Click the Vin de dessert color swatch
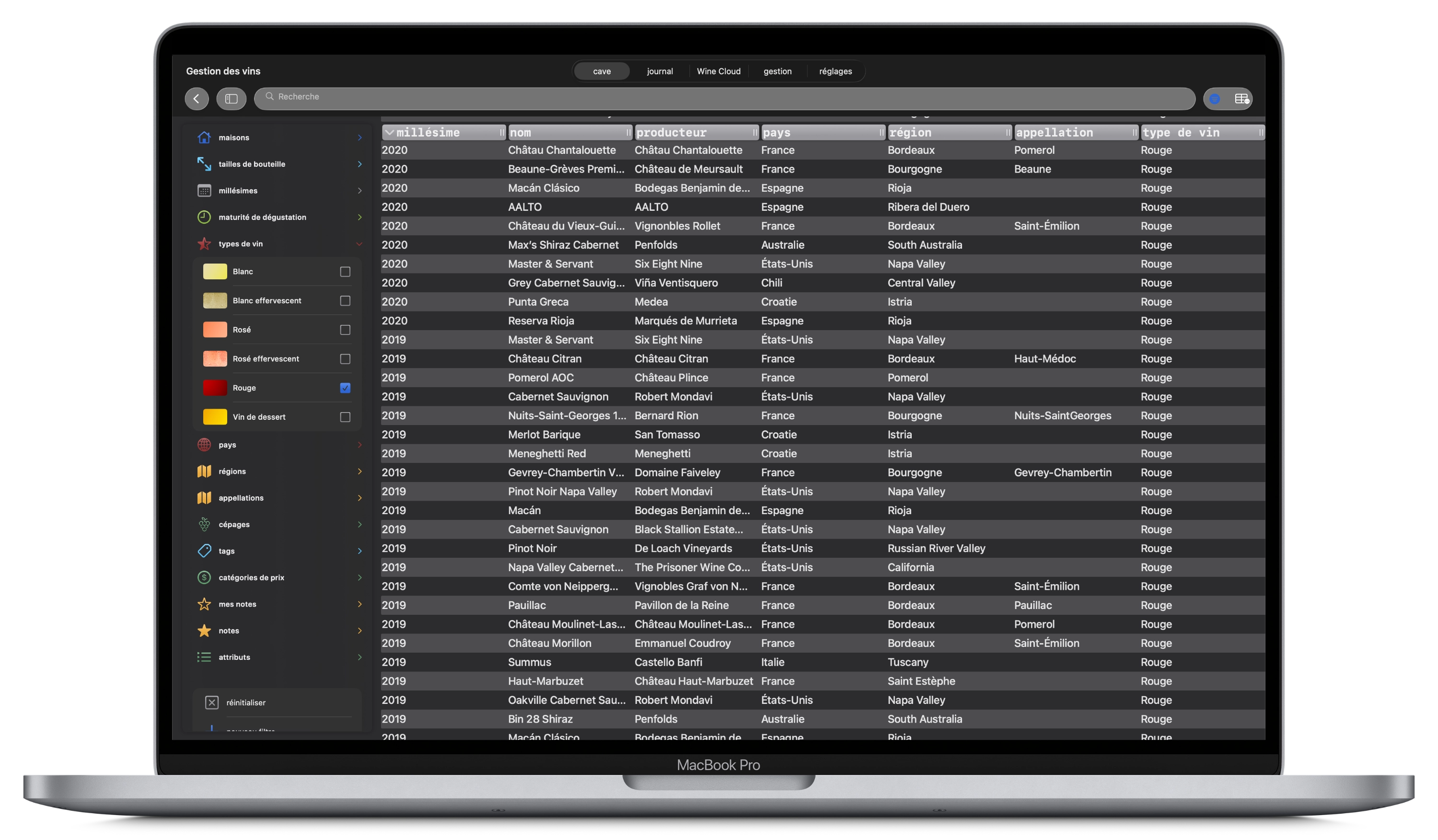Screen dimensions: 1438x840 tap(215, 417)
